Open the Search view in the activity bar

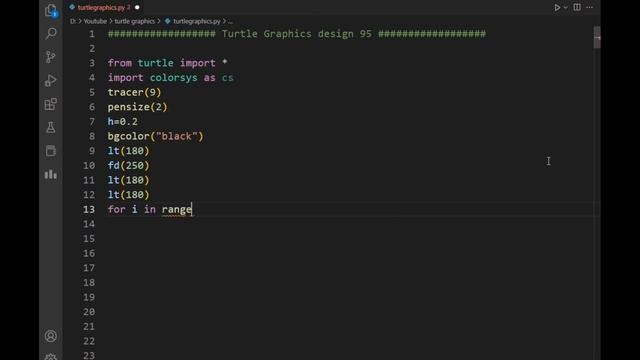tap(51, 33)
